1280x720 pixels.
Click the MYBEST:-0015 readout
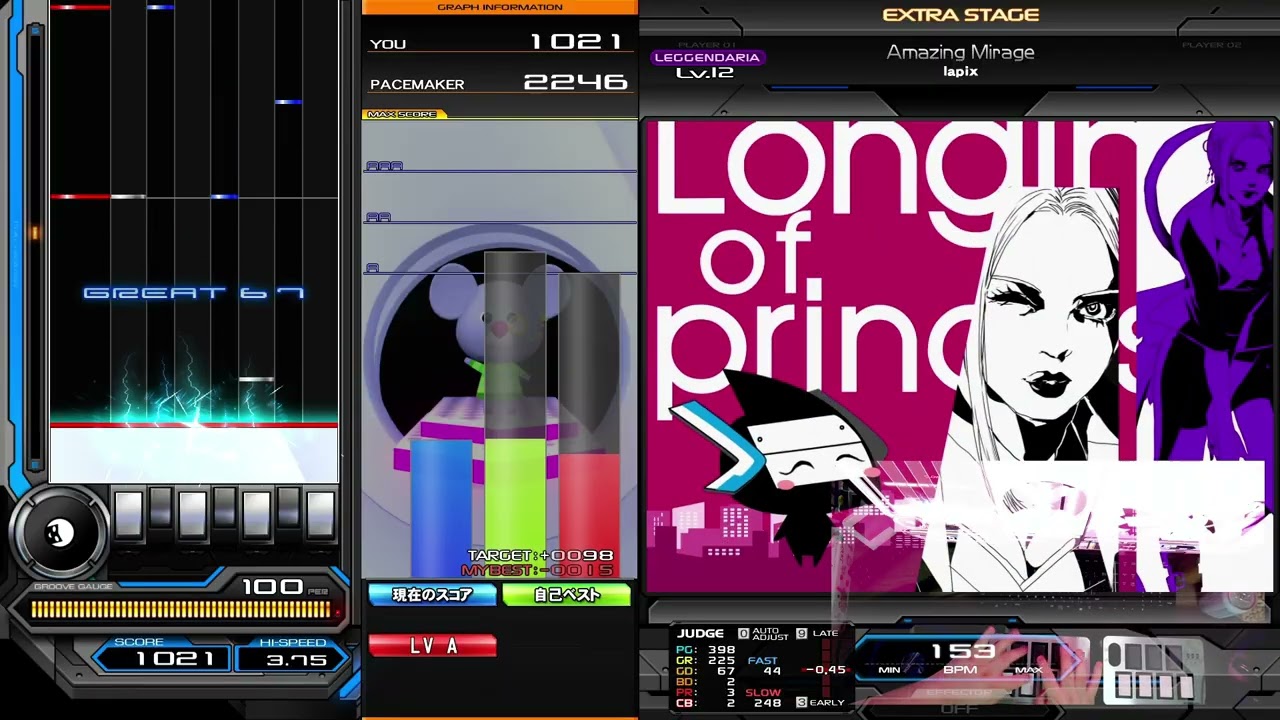[x=538, y=570]
